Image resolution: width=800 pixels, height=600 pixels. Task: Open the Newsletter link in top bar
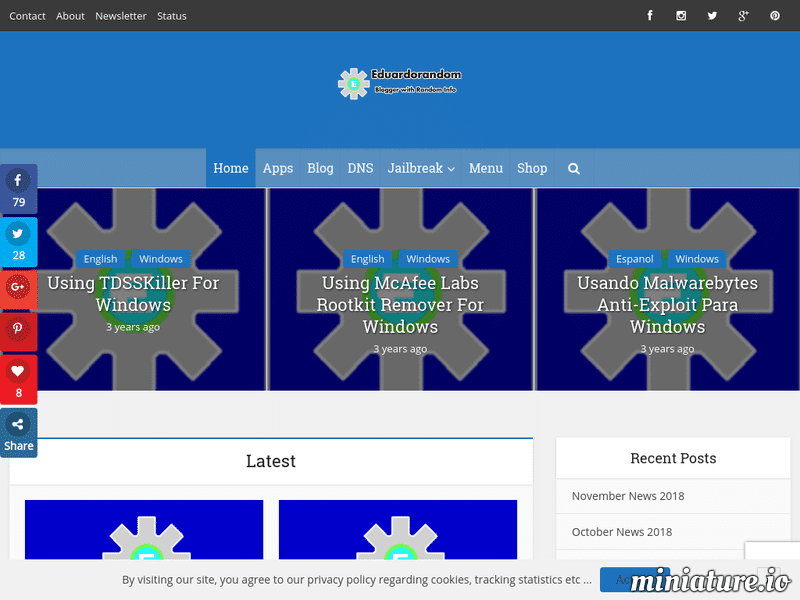[121, 16]
